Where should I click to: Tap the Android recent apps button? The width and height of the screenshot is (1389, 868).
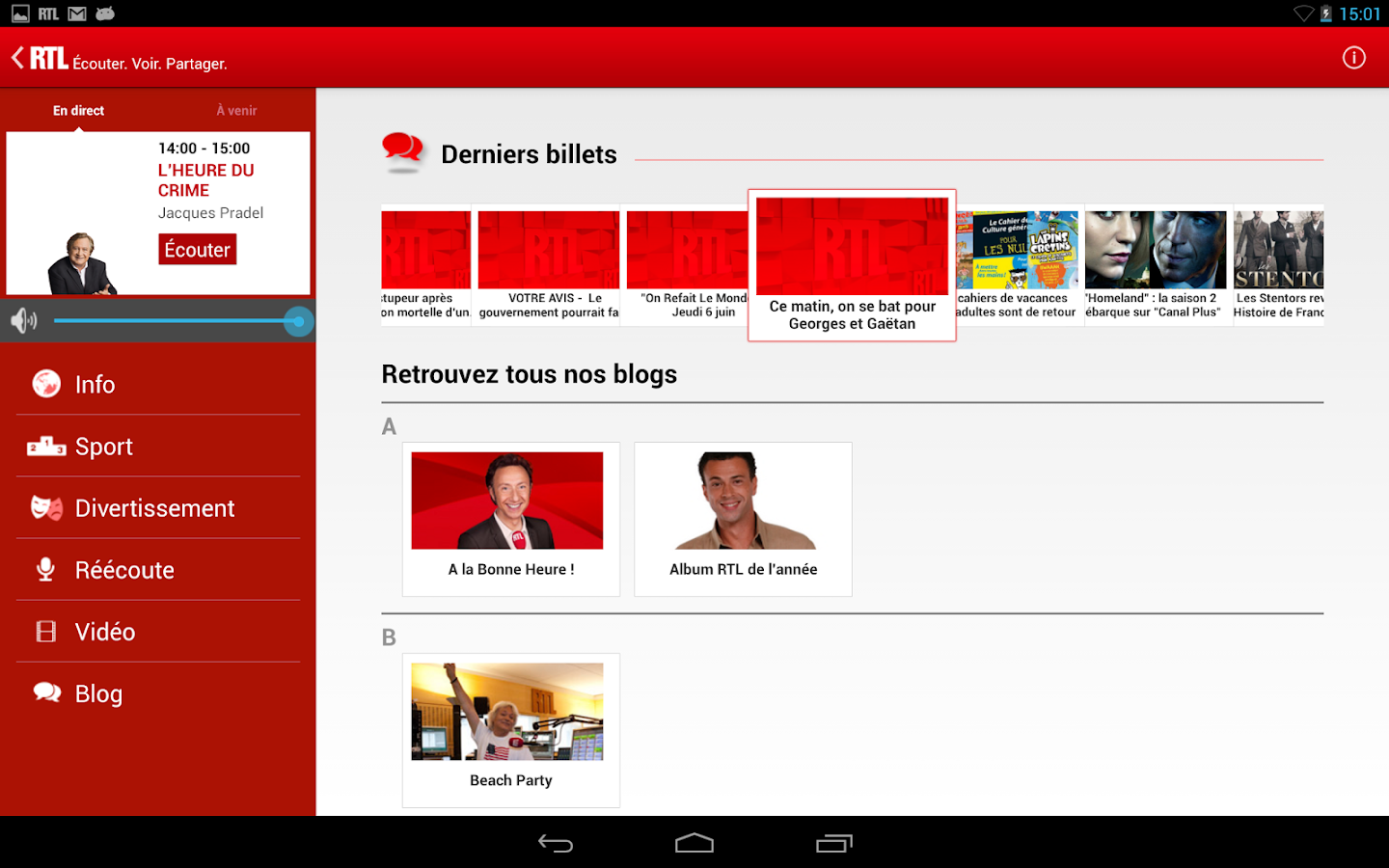pyautogui.click(x=834, y=843)
